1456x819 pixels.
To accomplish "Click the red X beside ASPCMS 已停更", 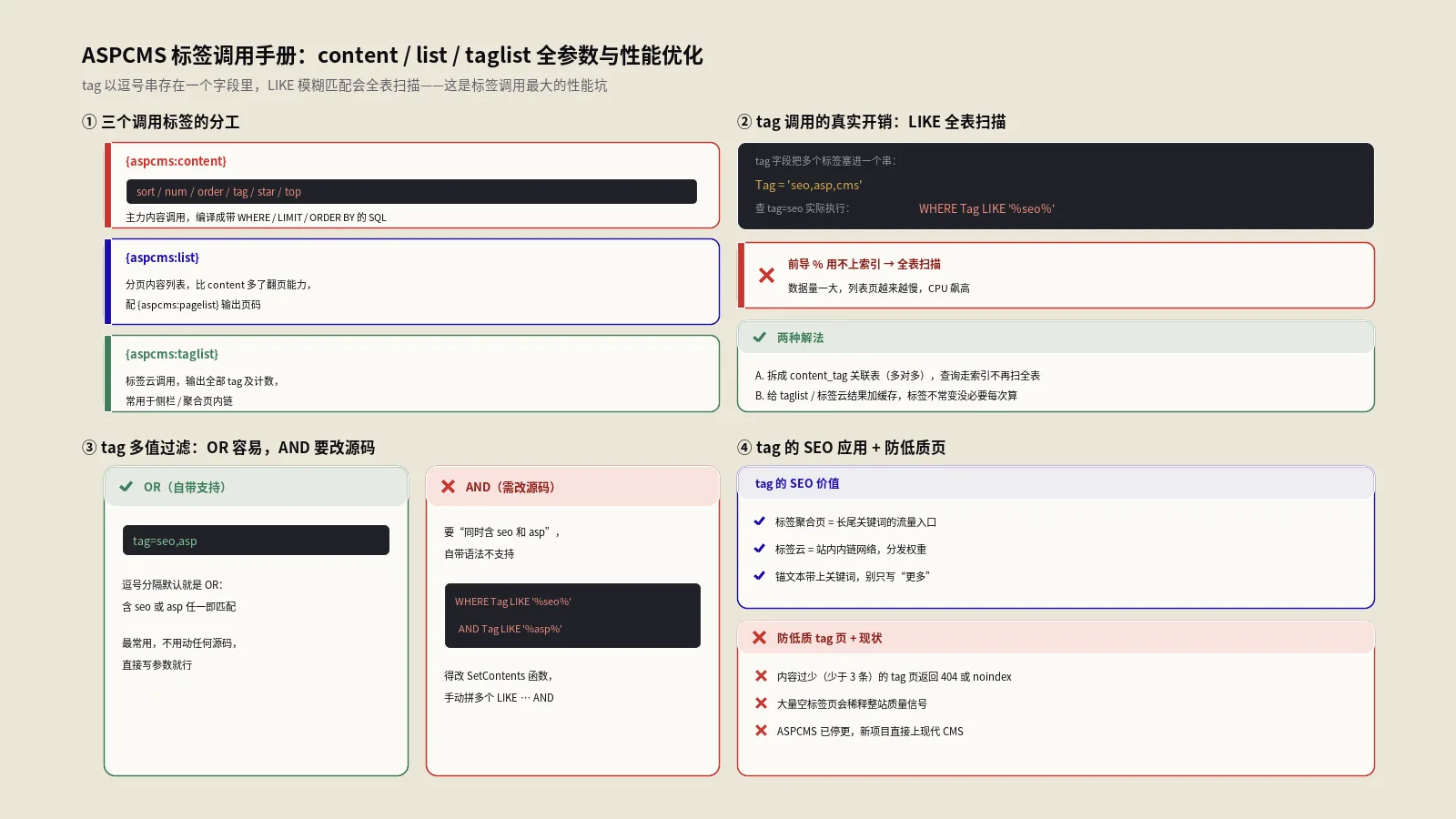I will [x=761, y=731].
